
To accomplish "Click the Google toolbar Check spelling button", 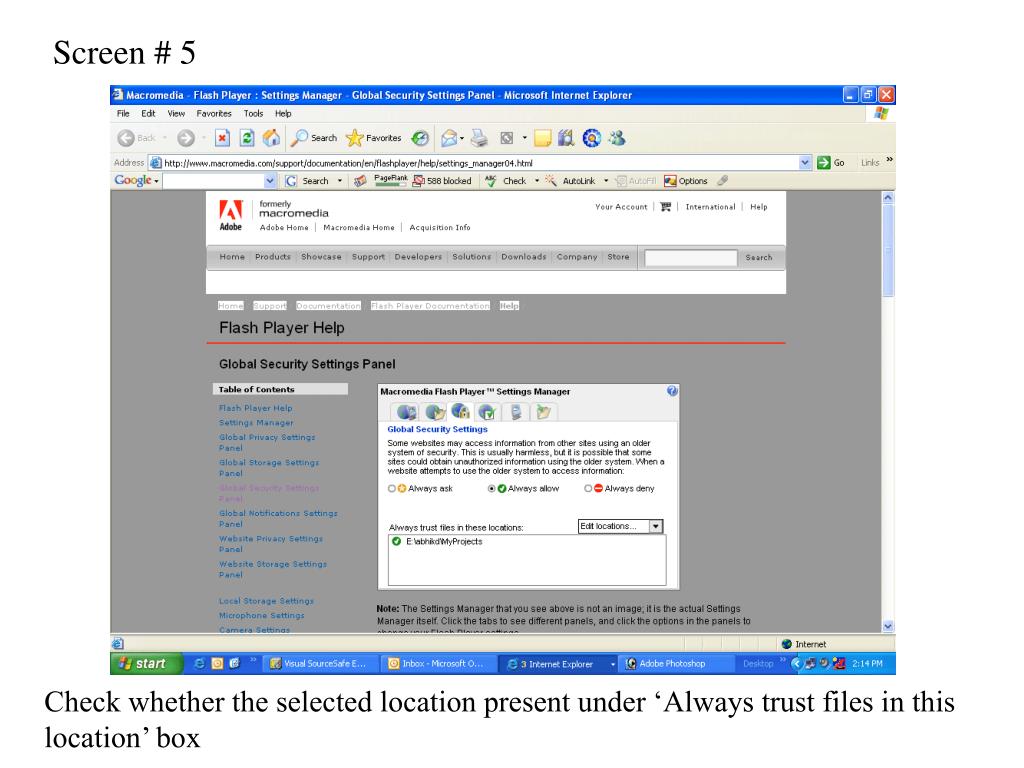I will pyautogui.click(x=506, y=181).
